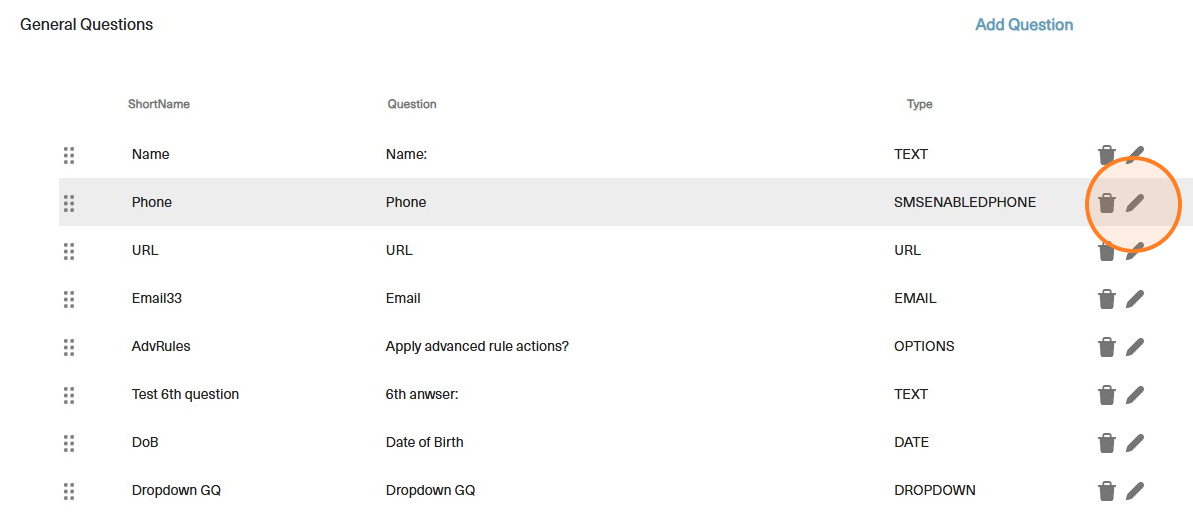Click the Add Question link
The width and height of the screenshot is (1193, 514).
[1024, 25]
